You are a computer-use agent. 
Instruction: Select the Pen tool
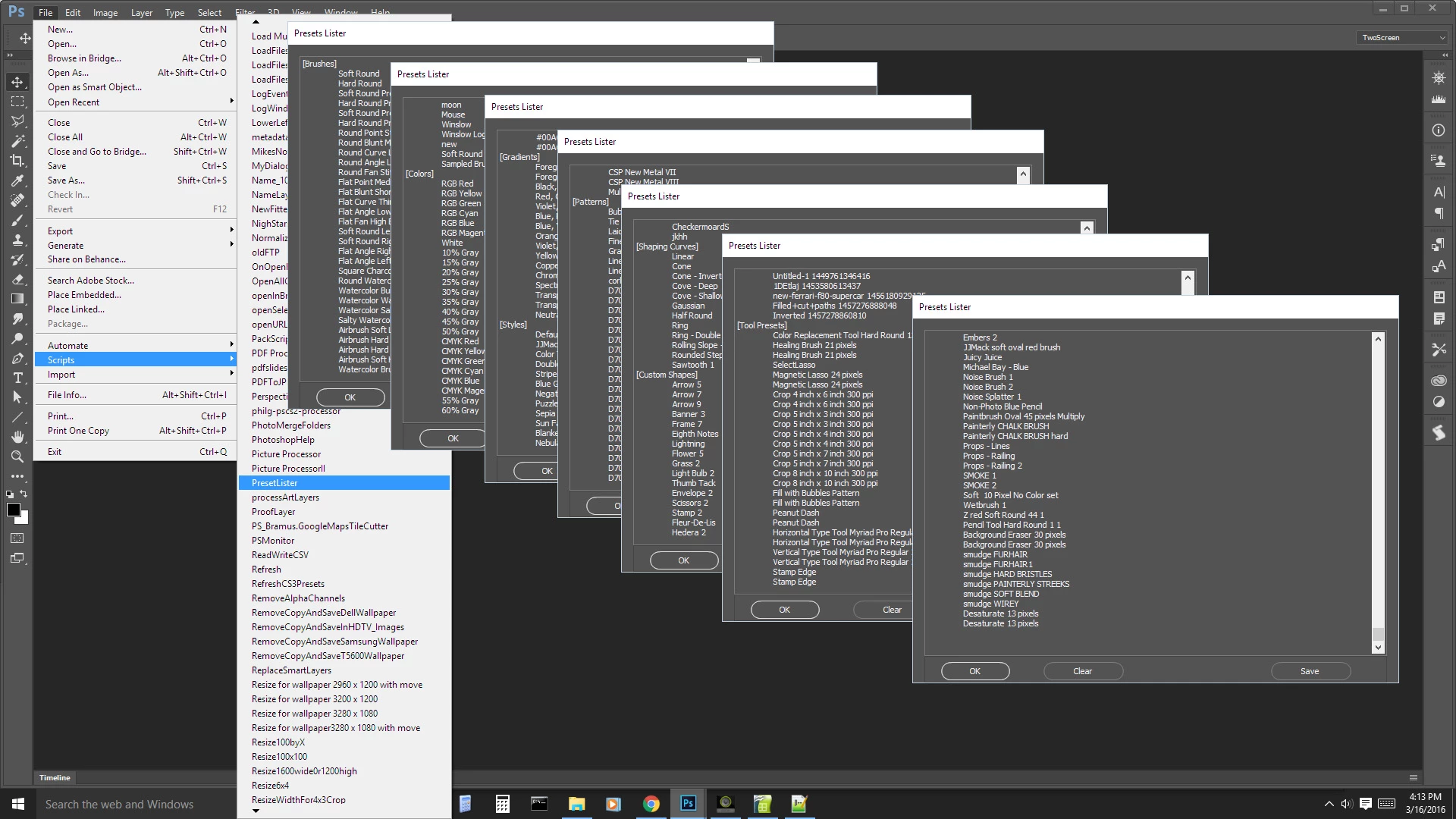(17, 358)
